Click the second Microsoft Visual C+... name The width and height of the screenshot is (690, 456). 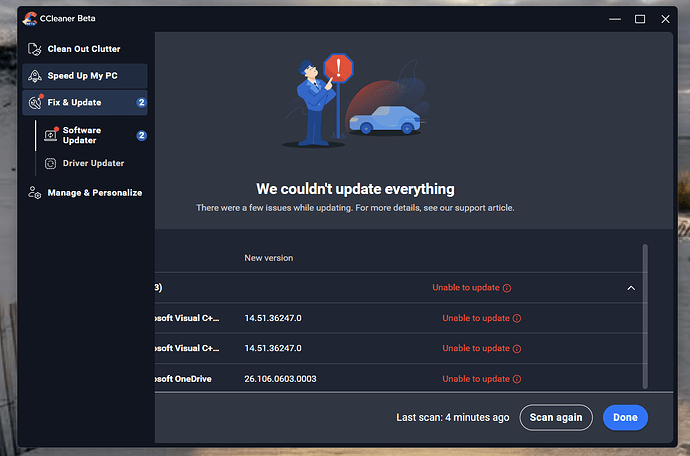[x=187, y=348]
